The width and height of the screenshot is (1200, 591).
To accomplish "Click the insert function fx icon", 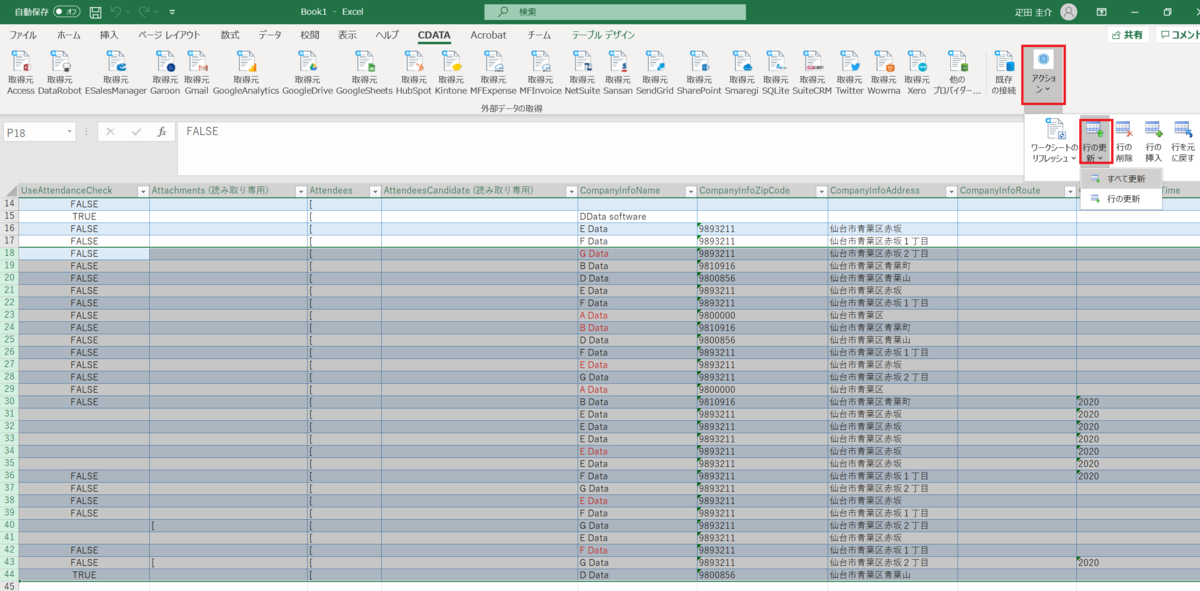I will coord(161,131).
